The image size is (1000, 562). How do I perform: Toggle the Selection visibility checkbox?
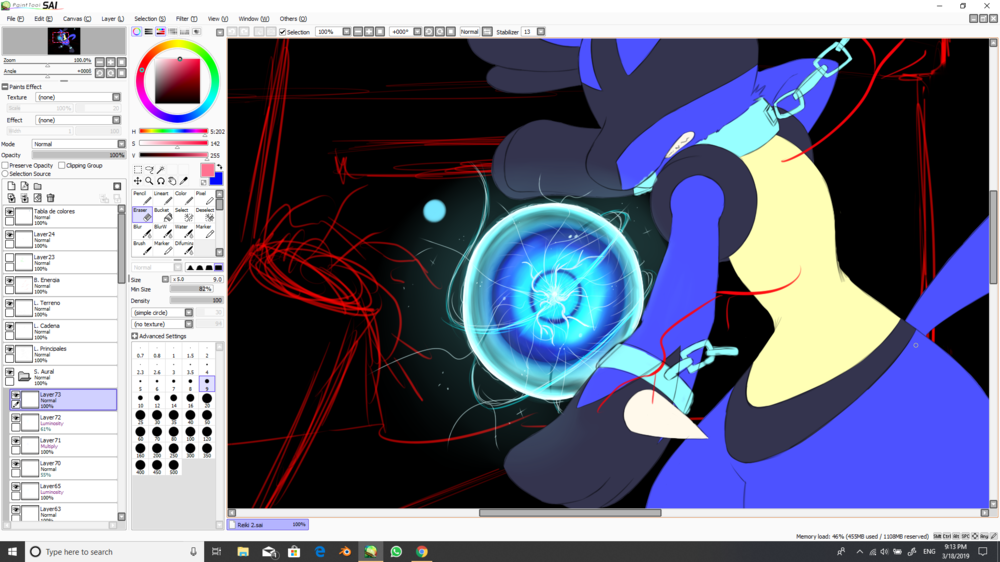point(283,32)
